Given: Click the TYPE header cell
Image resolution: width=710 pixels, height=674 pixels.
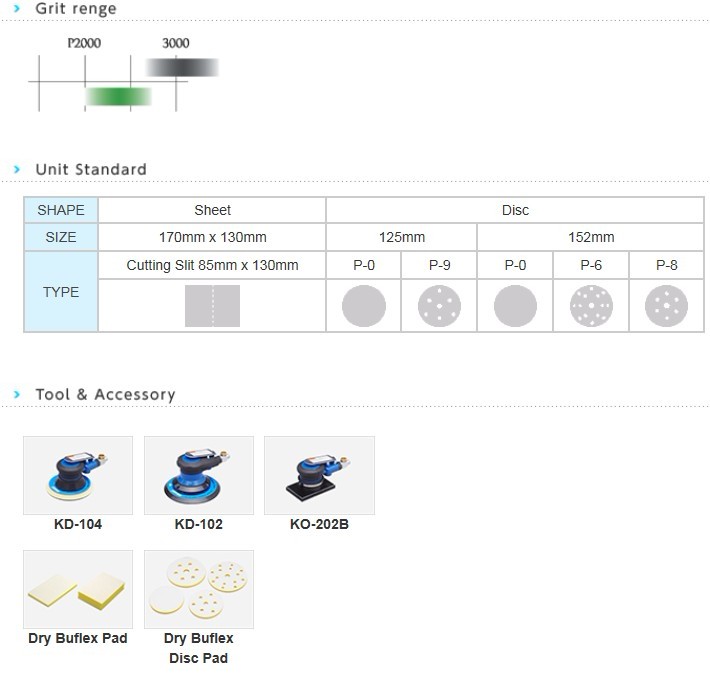Looking at the screenshot, I should point(61,292).
